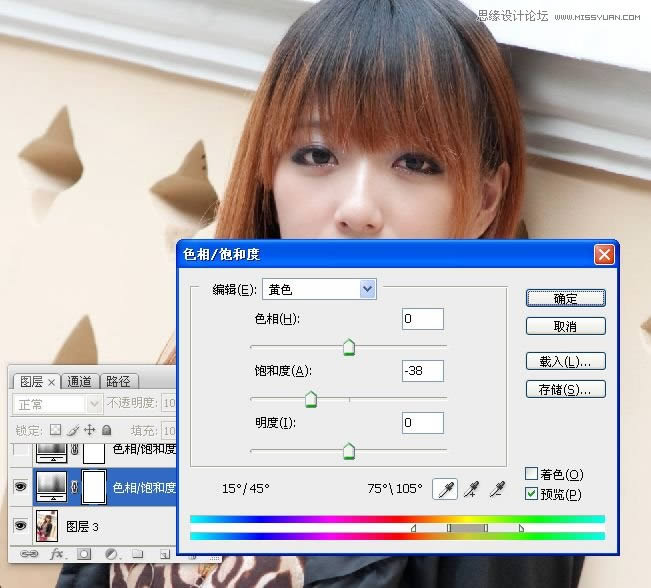Switch to the 通道 (Channels) tab
651x588 pixels.
click(80, 381)
